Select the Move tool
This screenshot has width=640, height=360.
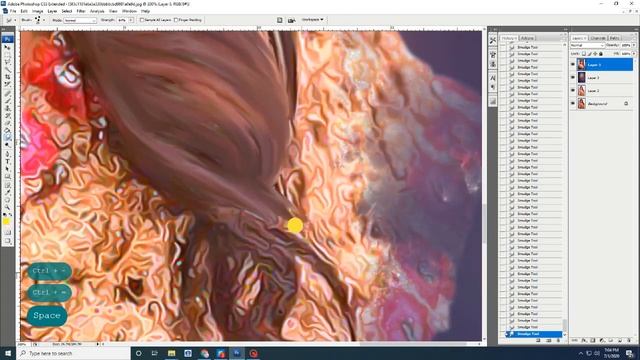(x=8, y=47)
